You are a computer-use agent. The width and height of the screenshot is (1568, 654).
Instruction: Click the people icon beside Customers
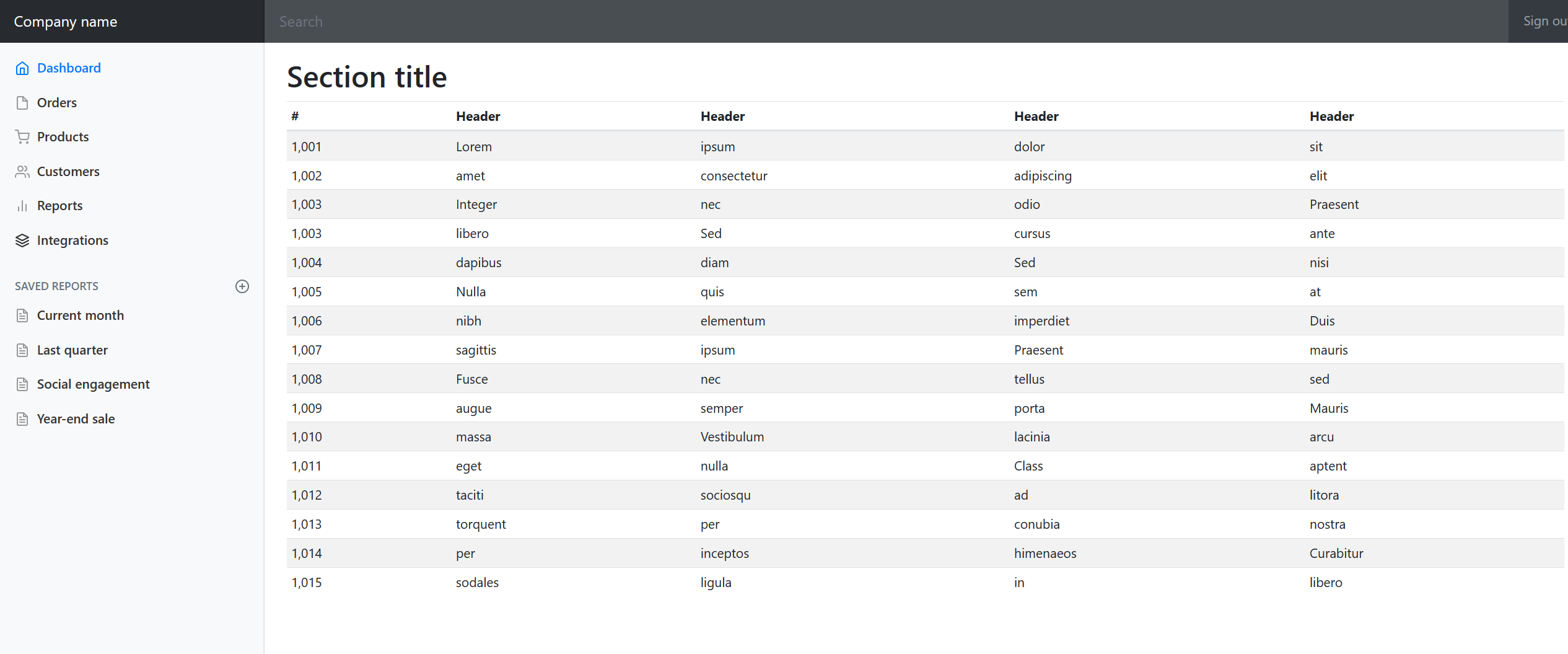coord(22,172)
